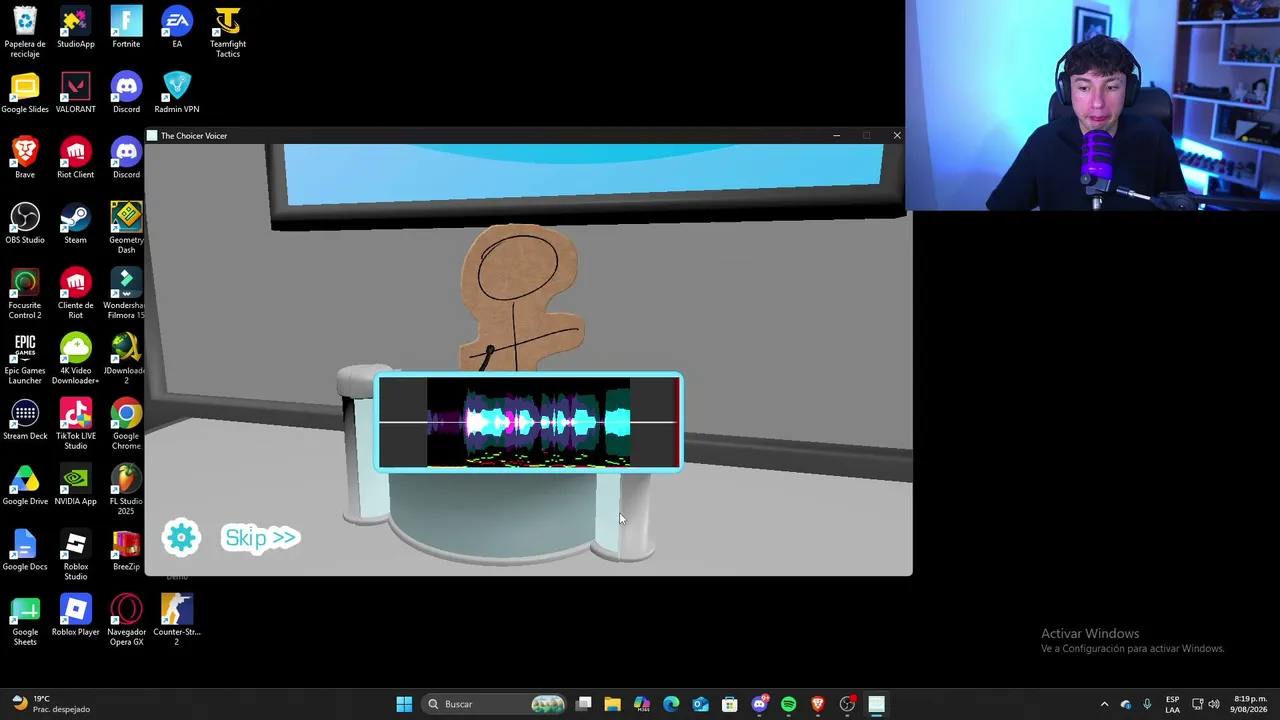Click the cardboard stick-figure character
Screen dimensions: 1280x720
[520, 298]
